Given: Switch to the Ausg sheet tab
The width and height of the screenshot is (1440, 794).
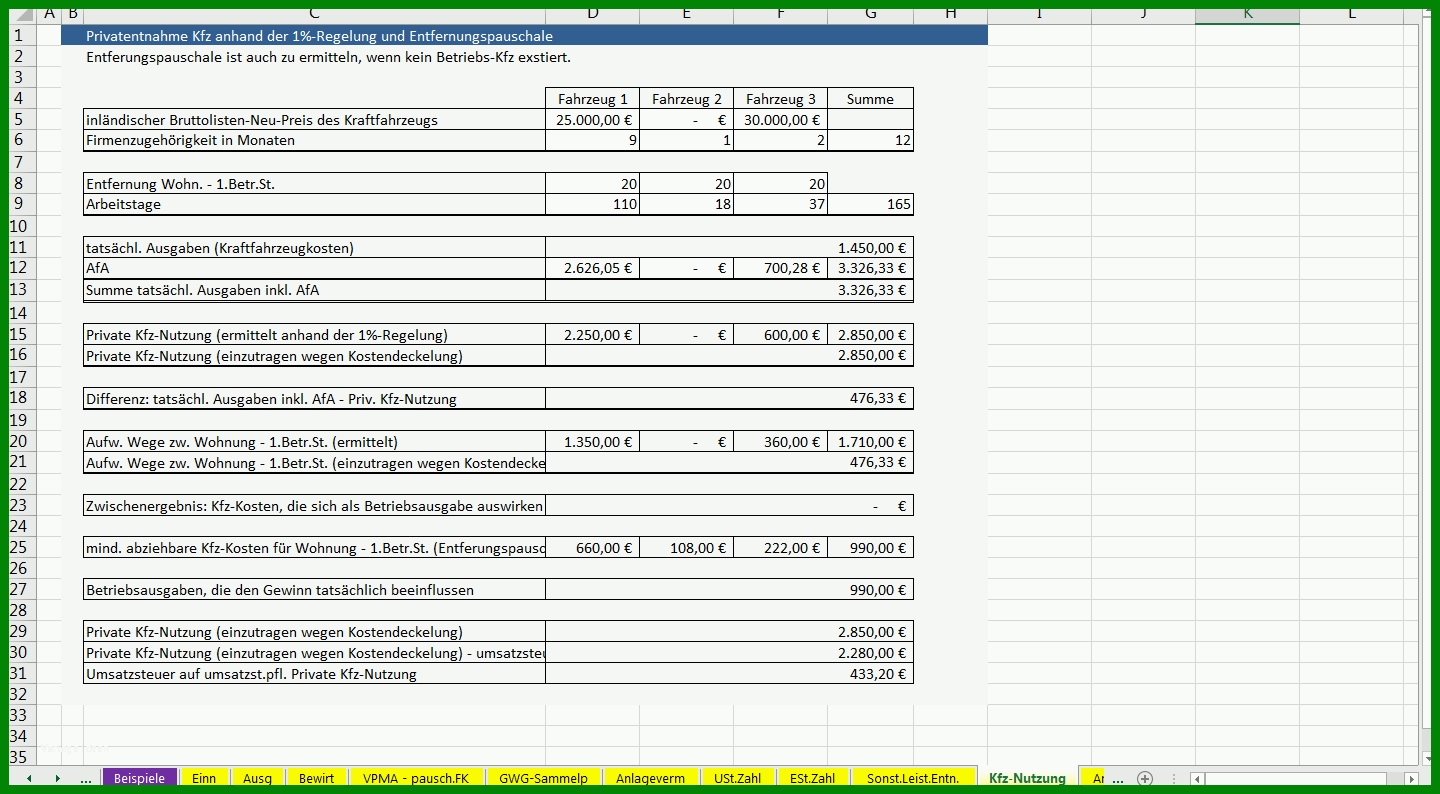Looking at the screenshot, I should (257, 778).
